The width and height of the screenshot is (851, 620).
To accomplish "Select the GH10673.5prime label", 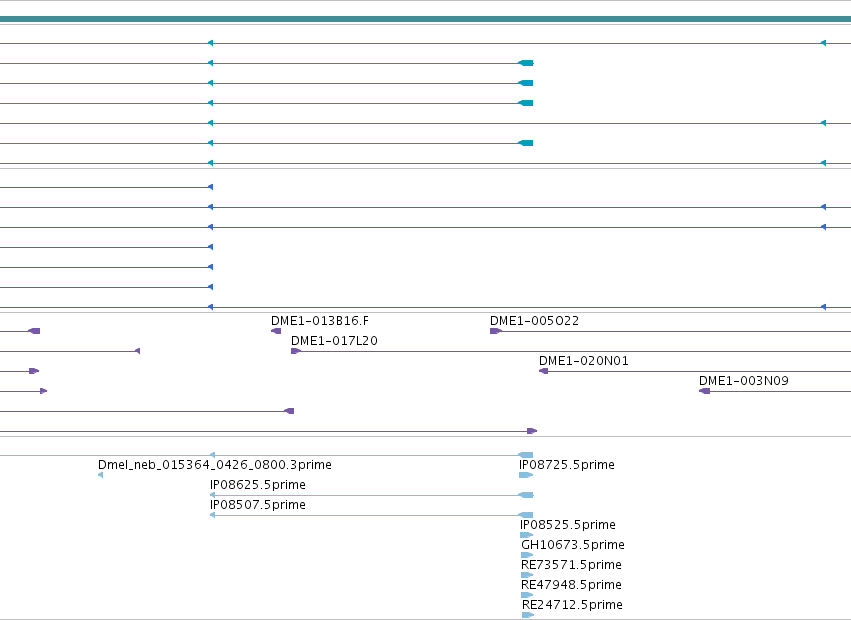I will [573, 545].
